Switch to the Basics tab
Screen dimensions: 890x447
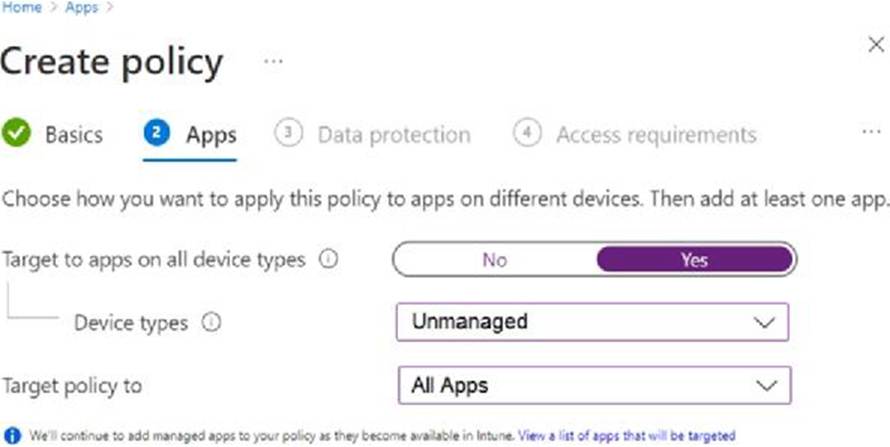click(73, 134)
